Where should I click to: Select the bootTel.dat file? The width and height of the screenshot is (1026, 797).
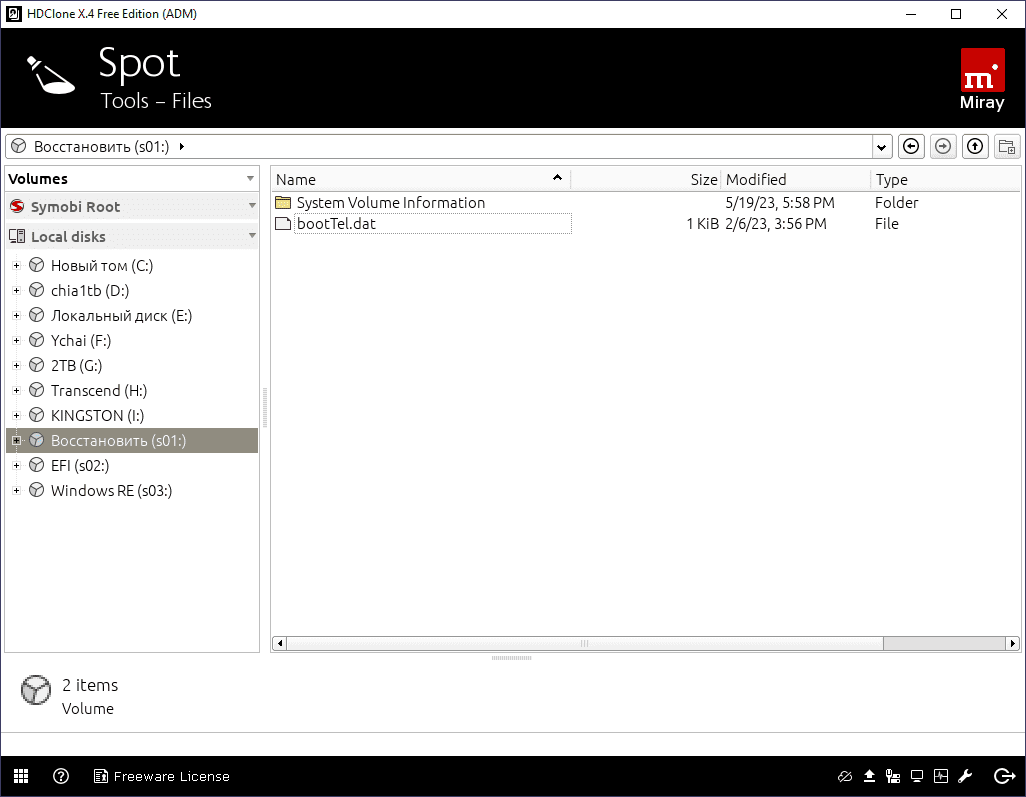tap(336, 224)
